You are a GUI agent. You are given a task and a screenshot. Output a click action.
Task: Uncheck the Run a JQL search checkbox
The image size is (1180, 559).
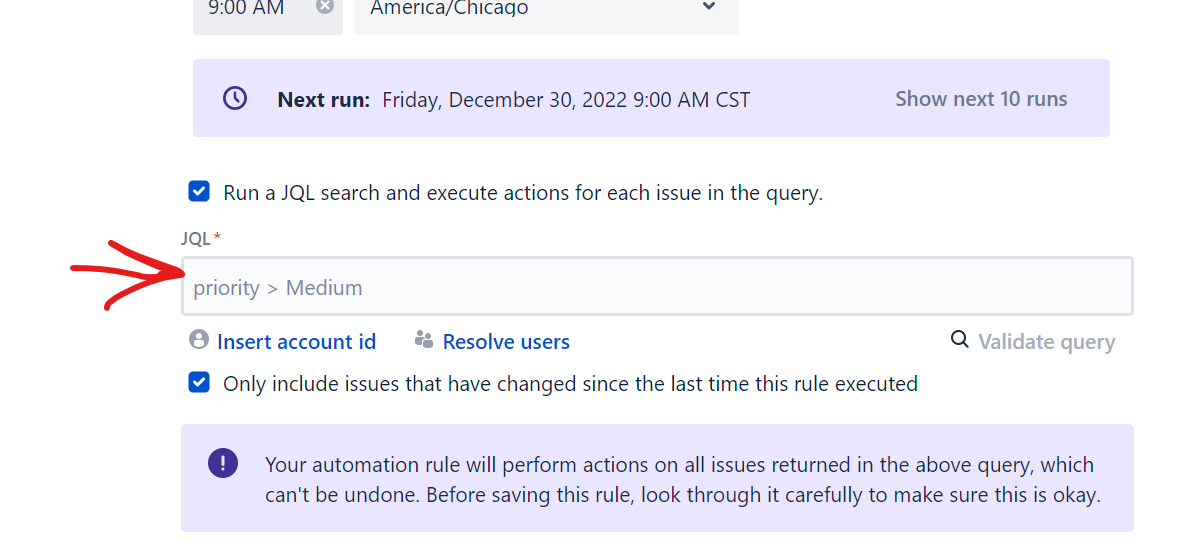tap(199, 191)
